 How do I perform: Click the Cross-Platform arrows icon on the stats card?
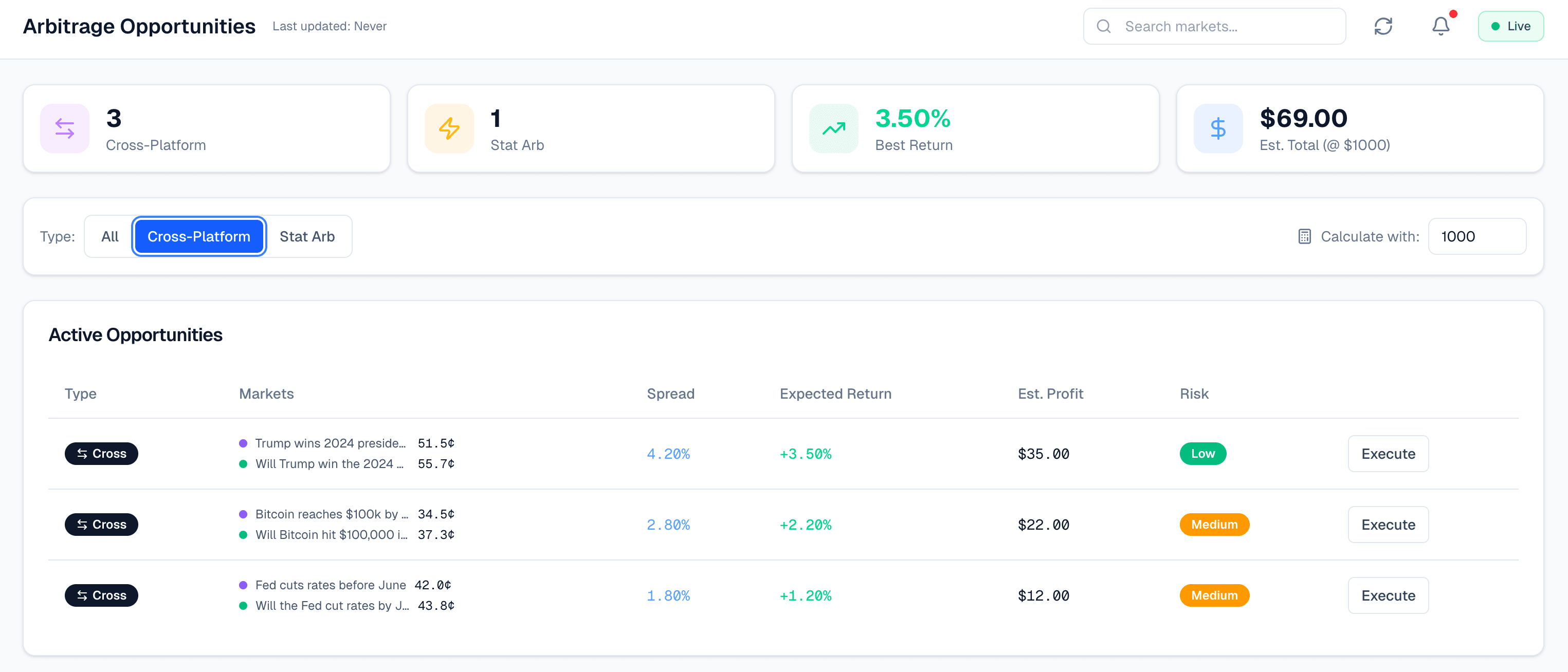(x=65, y=128)
